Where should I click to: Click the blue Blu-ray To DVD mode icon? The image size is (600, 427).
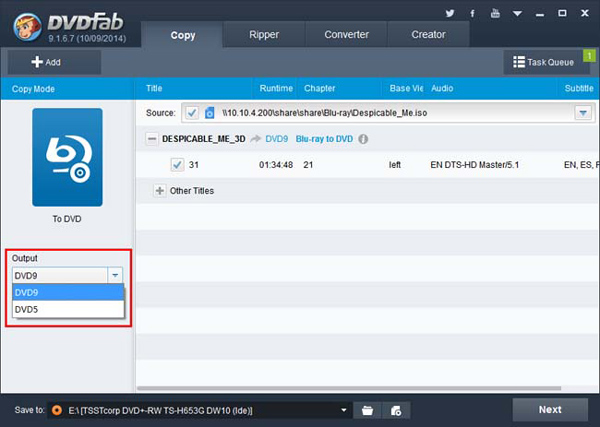tap(66, 158)
